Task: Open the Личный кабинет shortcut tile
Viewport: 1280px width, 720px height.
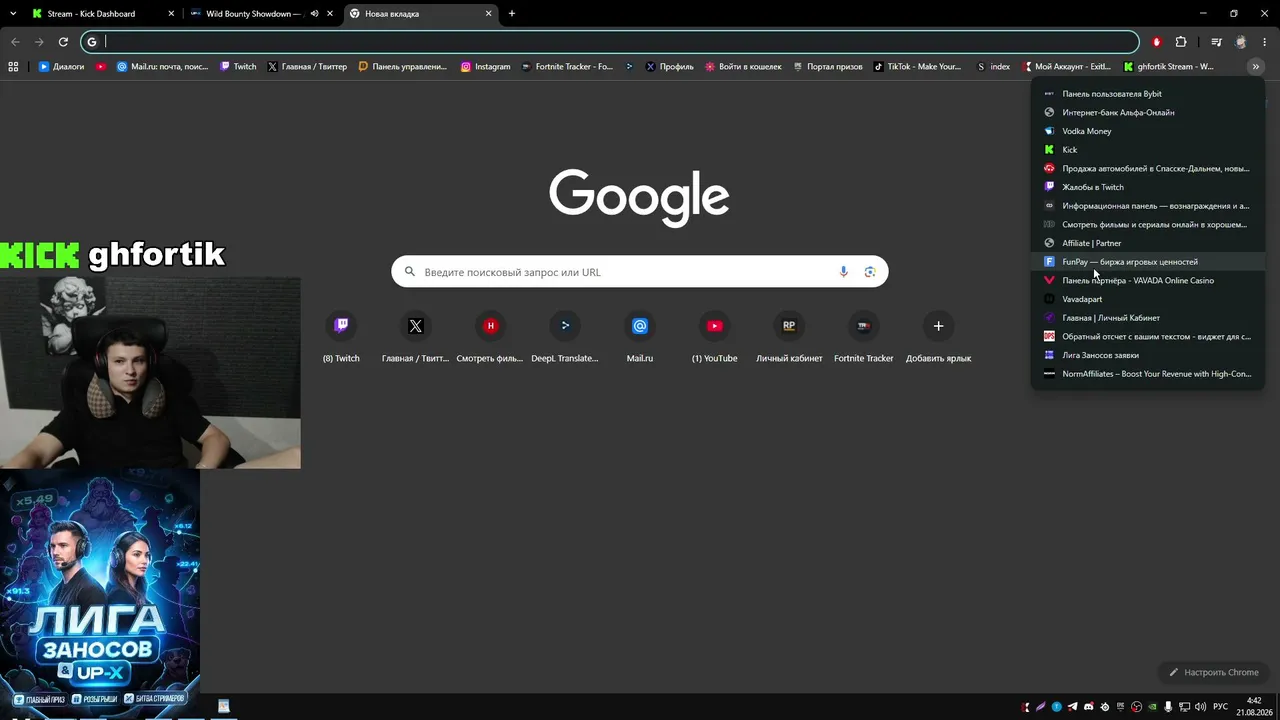Action: [789, 336]
